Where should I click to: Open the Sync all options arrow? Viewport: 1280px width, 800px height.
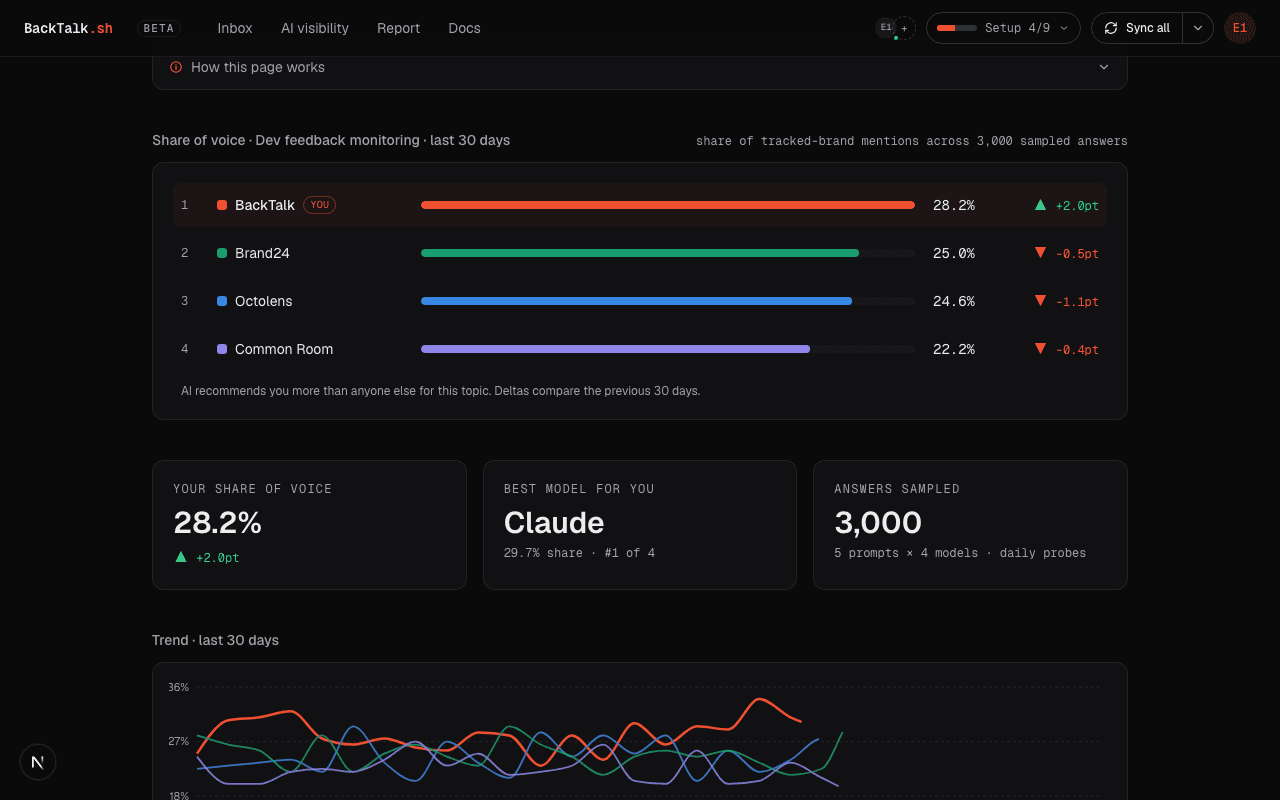coord(1198,28)
